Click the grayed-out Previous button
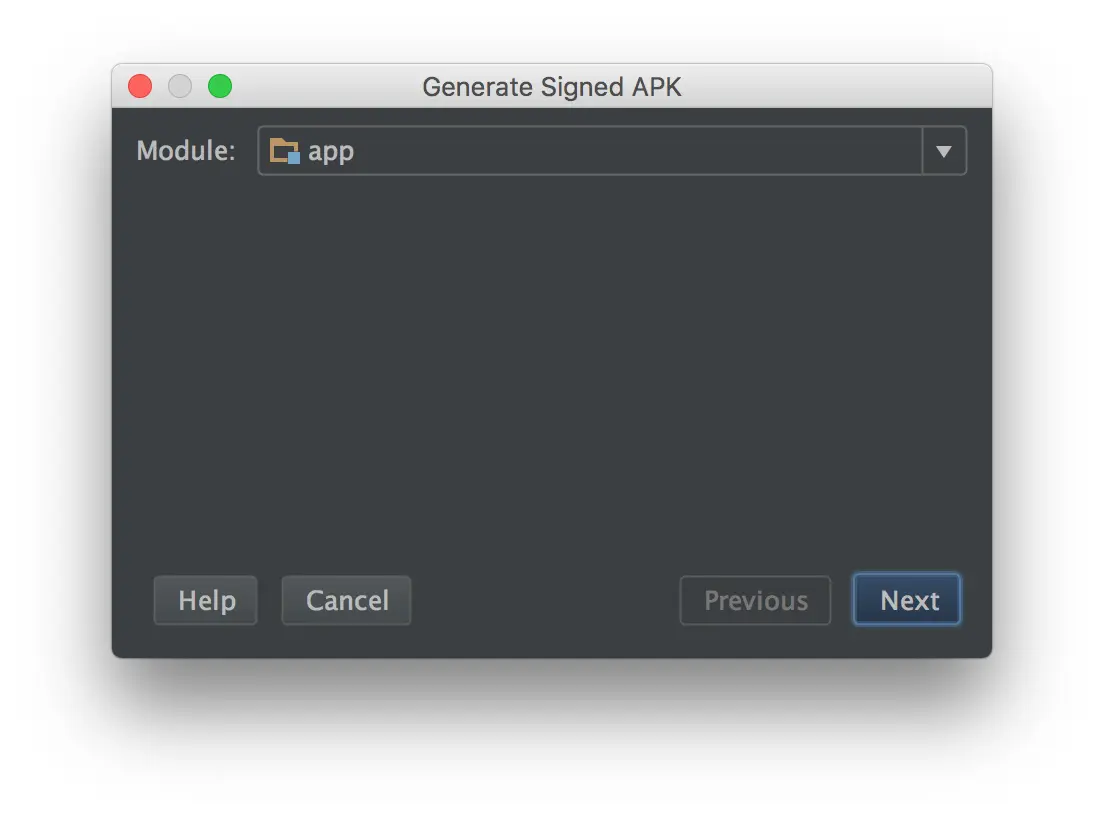 (755, 600)
